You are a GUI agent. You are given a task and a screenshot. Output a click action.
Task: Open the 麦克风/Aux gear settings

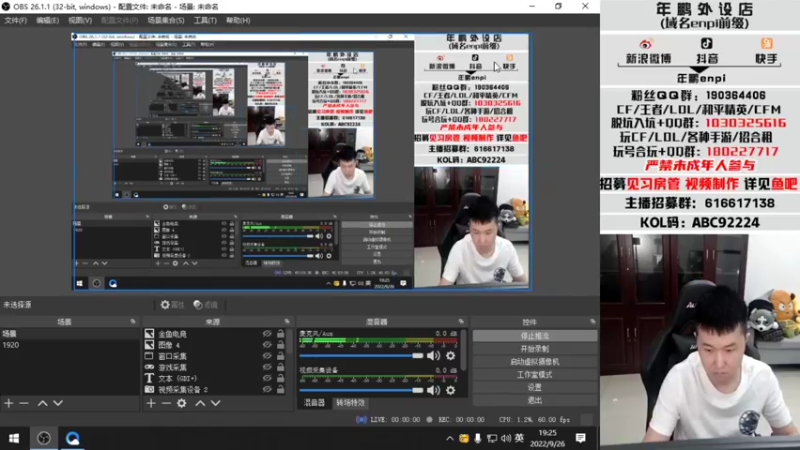pos(451,356)
